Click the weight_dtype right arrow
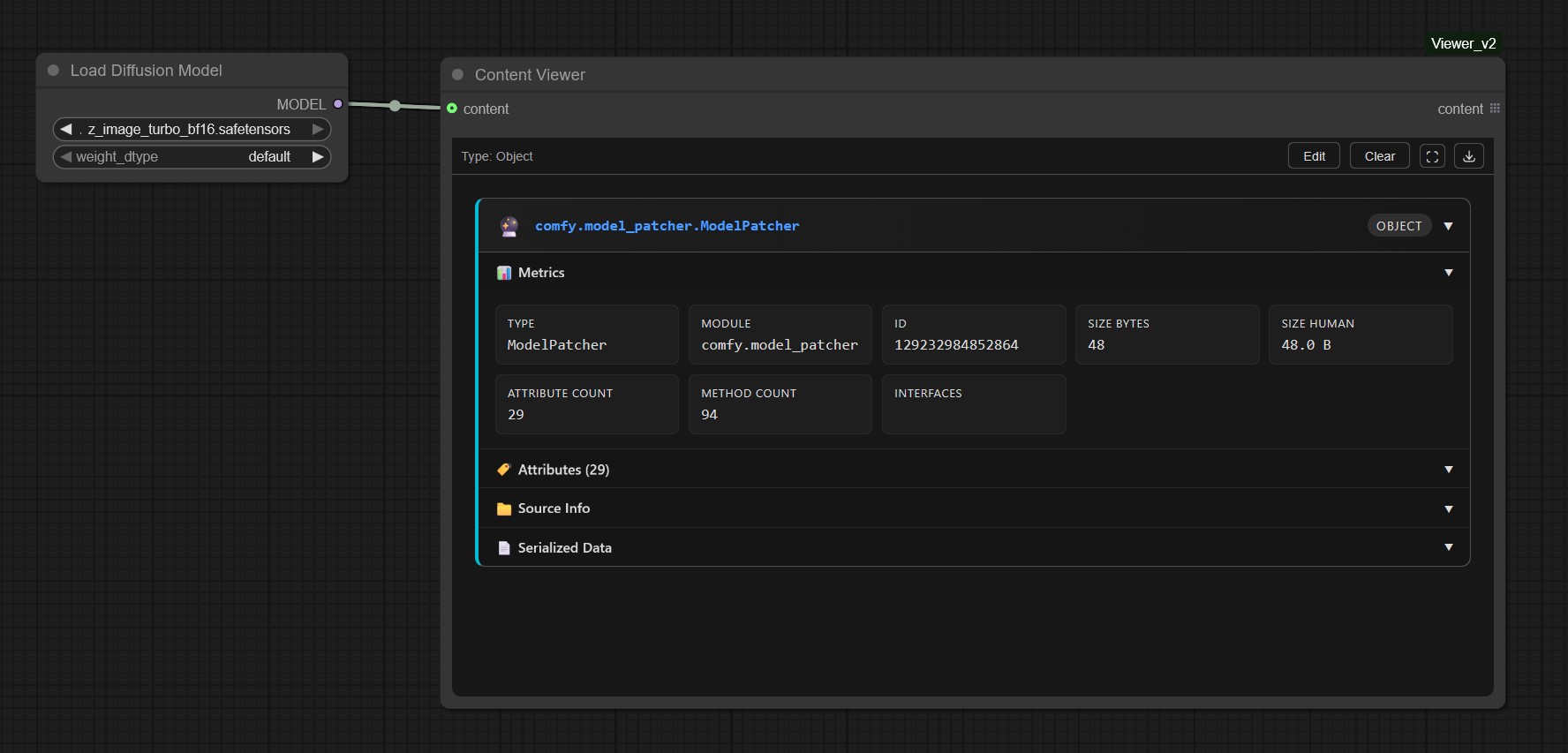The height and width of the screenshot is (753, 1568). pos(318,156)
